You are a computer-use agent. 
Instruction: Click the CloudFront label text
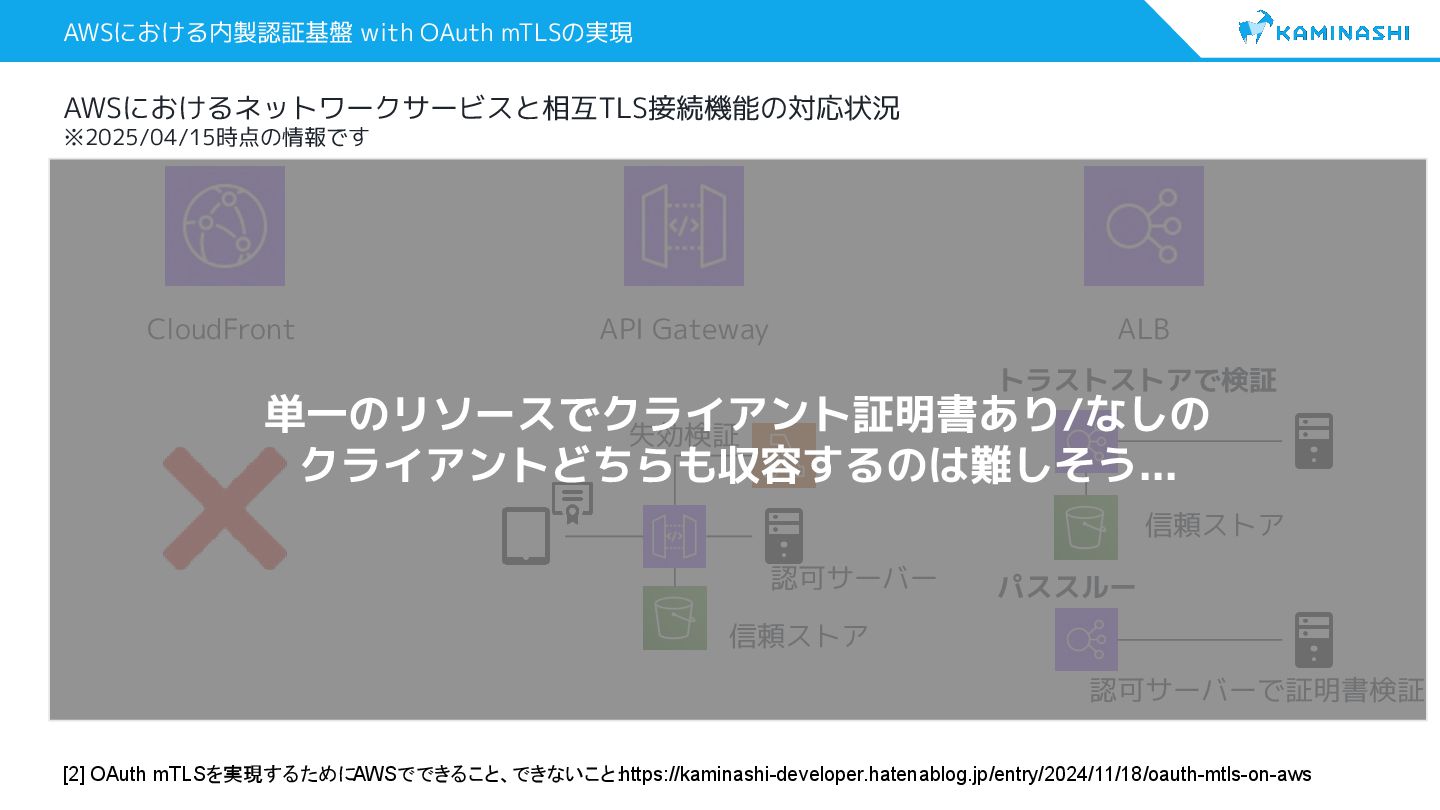coord(221,329)
